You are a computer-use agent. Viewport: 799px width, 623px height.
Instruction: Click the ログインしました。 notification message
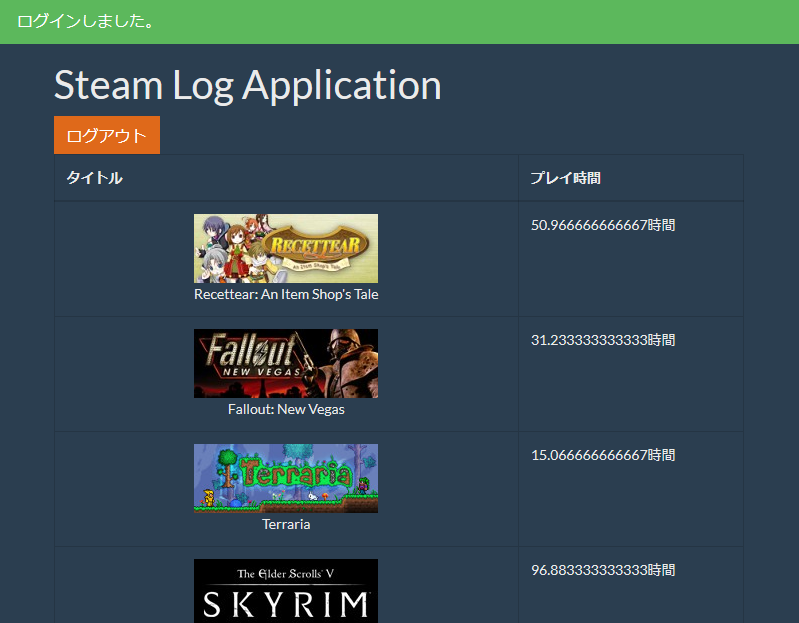tap(86, 21)
